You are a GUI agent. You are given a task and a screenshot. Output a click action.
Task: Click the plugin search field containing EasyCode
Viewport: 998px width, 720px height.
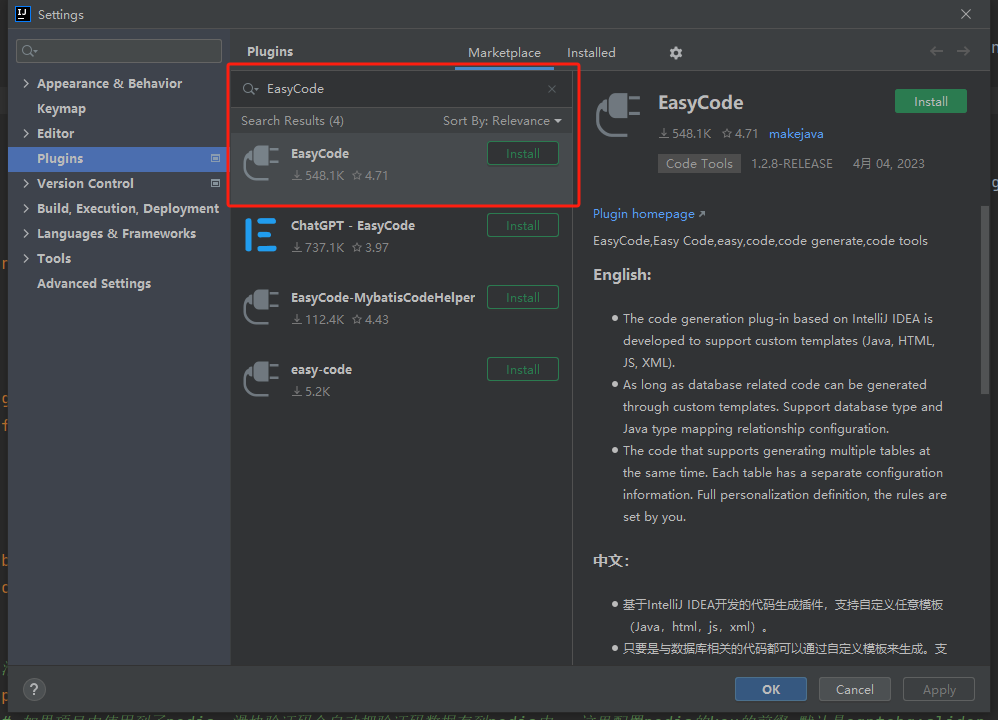coord(401,89)
